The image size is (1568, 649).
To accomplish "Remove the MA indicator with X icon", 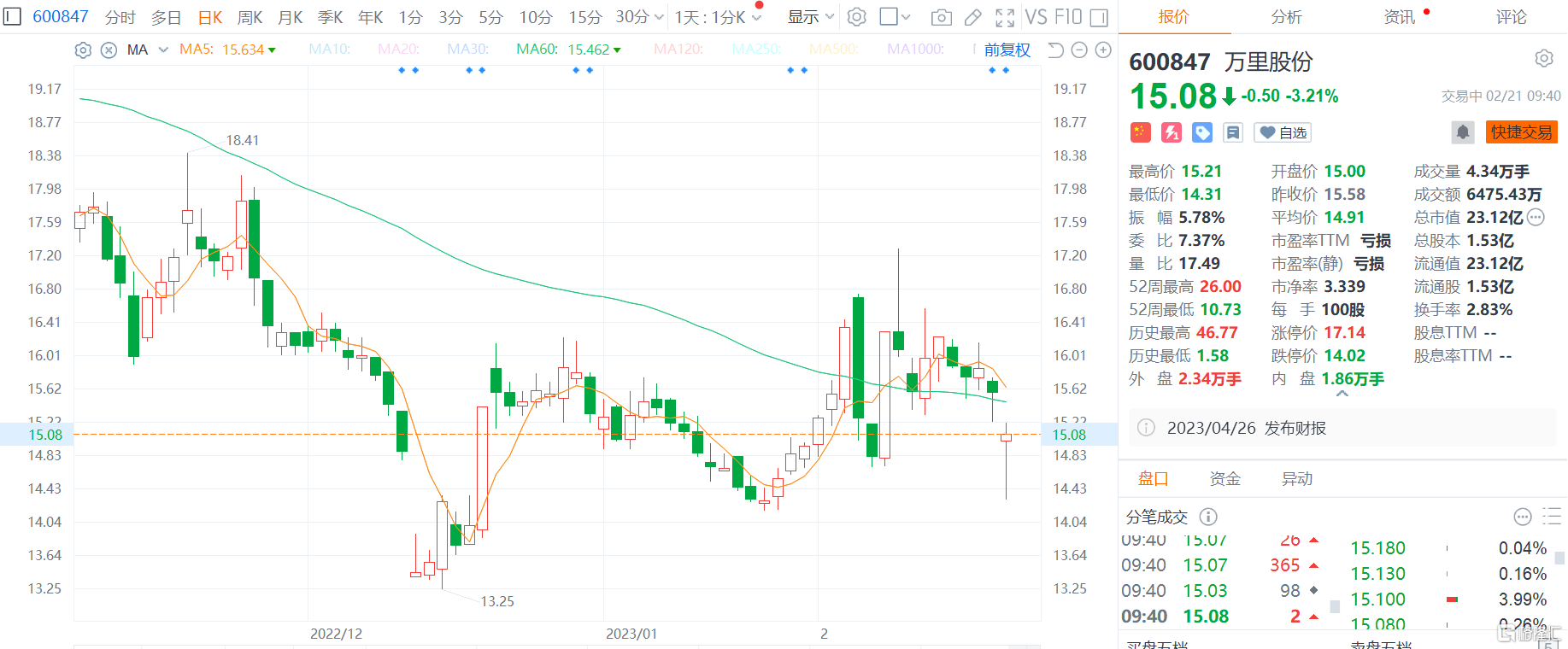I will point(109,50).
